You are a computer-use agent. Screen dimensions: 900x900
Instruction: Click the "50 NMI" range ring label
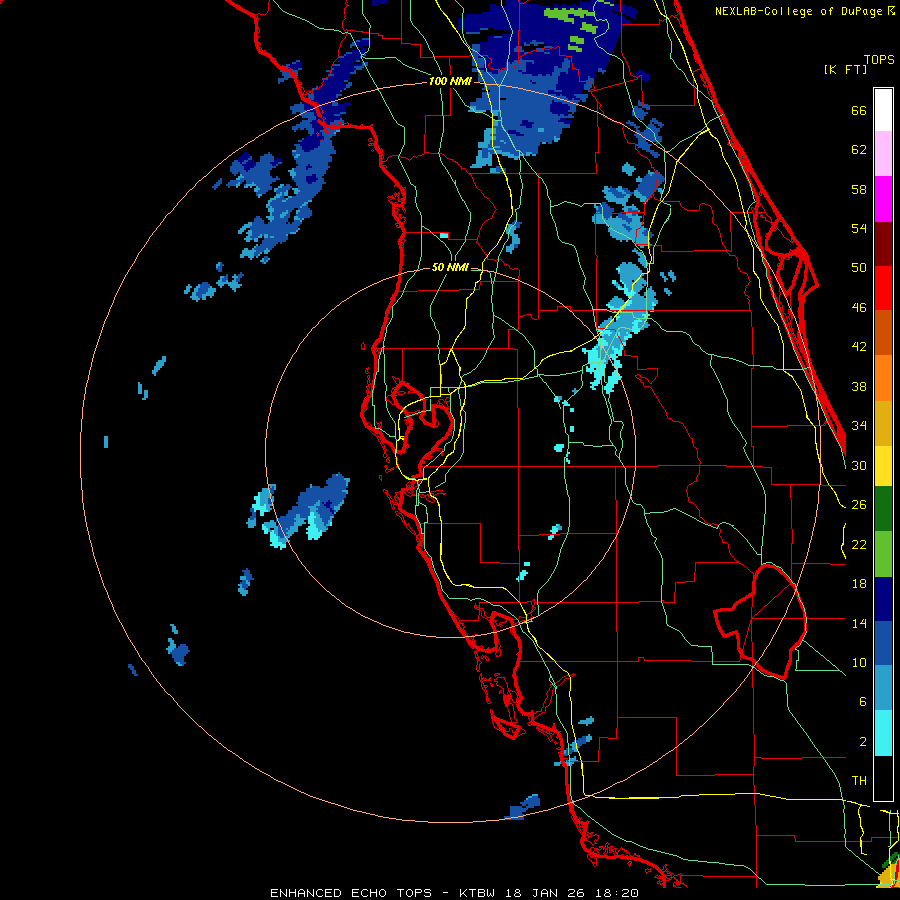tap(450, 267)
